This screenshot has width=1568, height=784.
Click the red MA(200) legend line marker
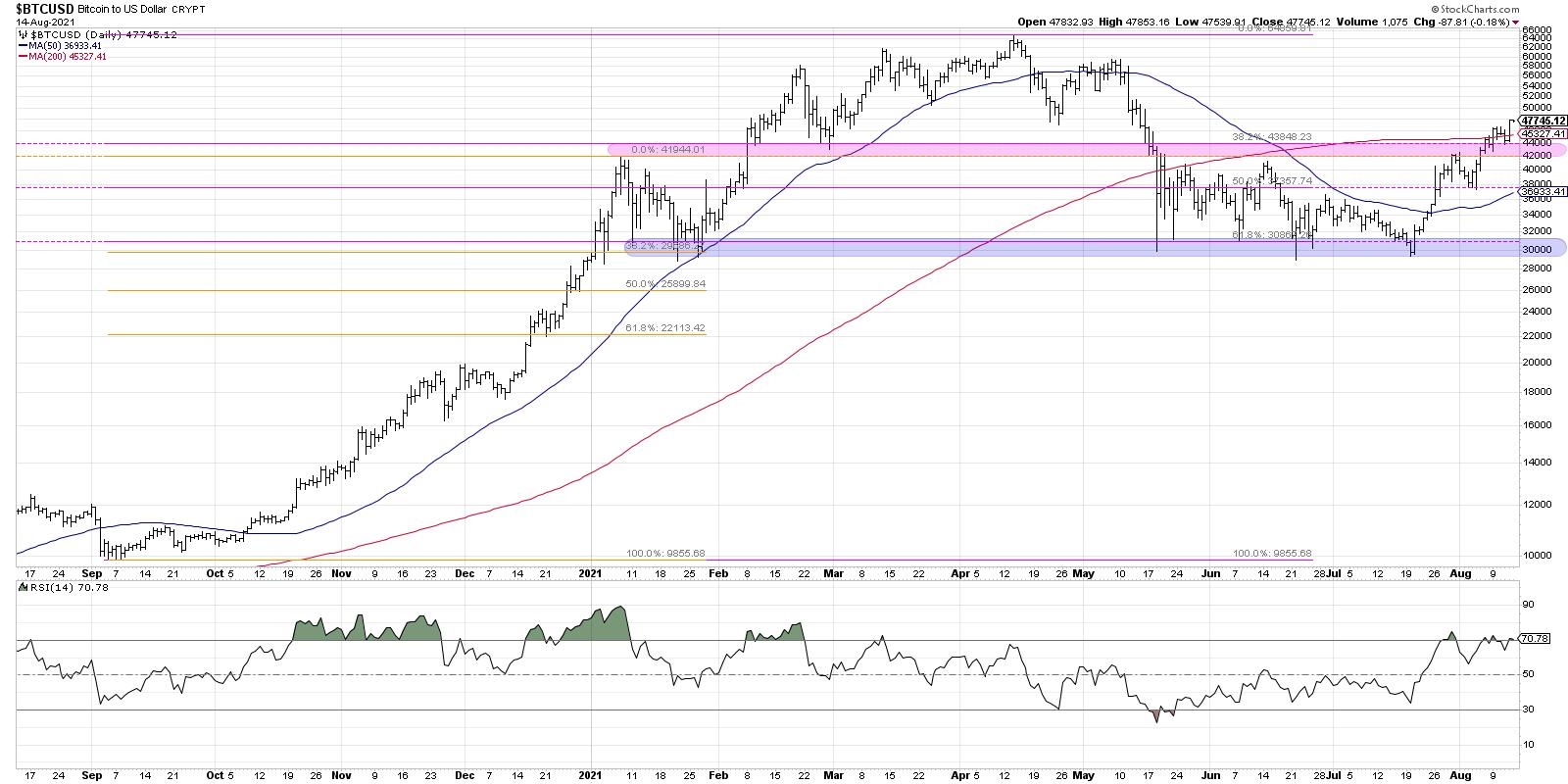(x=24, y=56)
